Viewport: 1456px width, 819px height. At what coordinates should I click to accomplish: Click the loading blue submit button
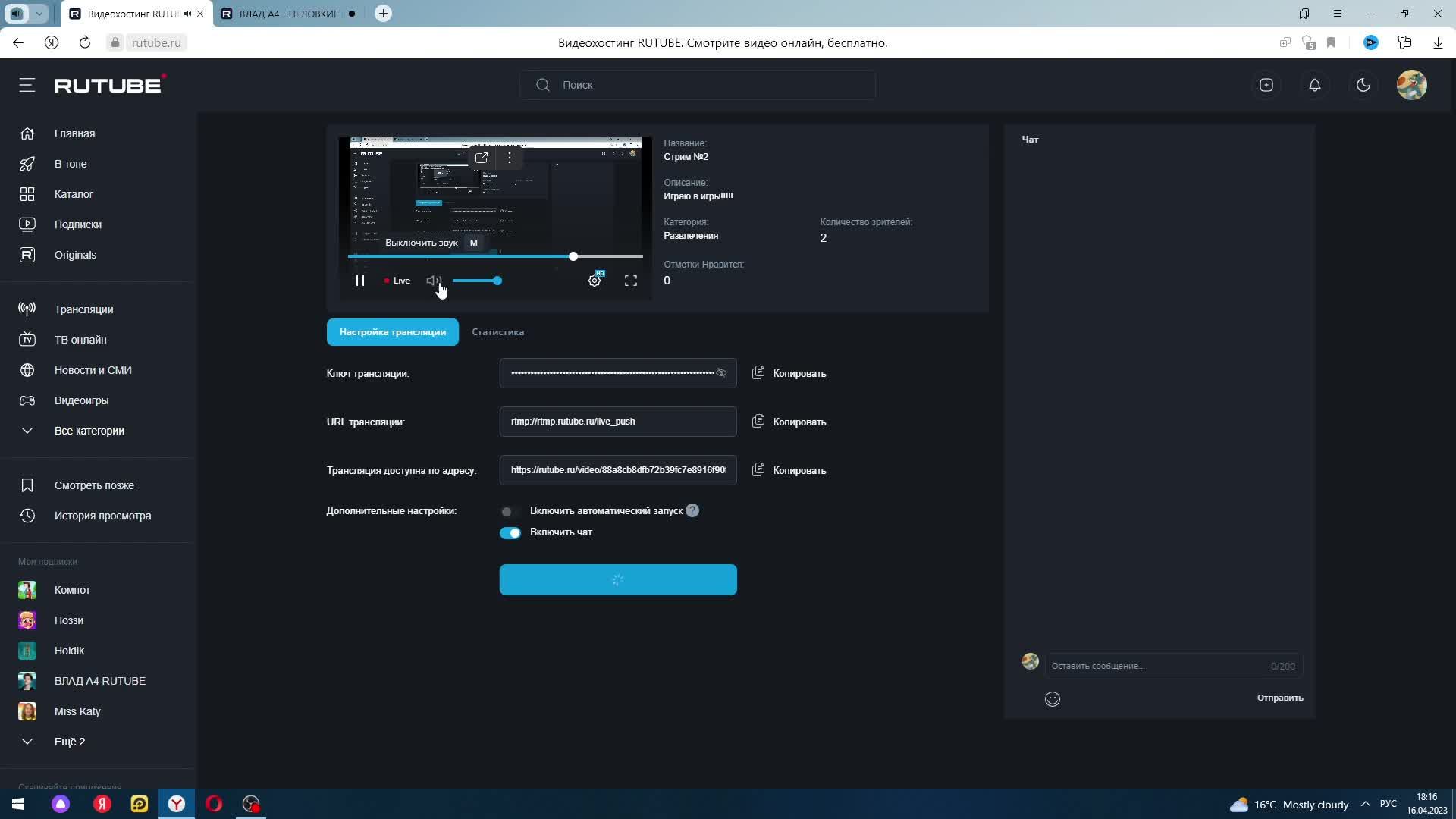coord(618,579)
